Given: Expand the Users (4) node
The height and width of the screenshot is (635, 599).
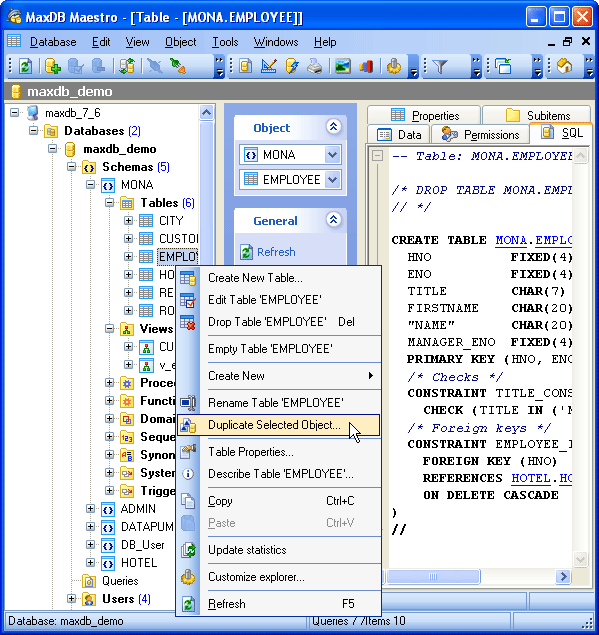Looking at the screenshot, I should (71, 599).
